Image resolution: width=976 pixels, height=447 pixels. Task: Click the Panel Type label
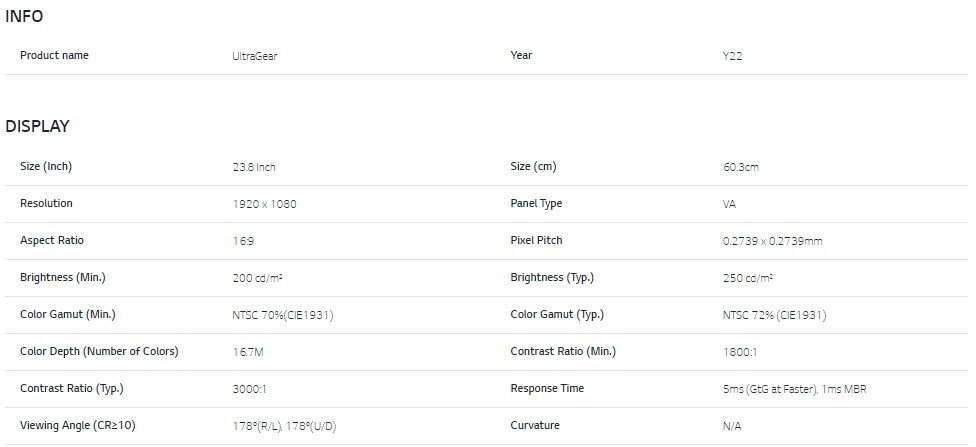pos(536,203)
